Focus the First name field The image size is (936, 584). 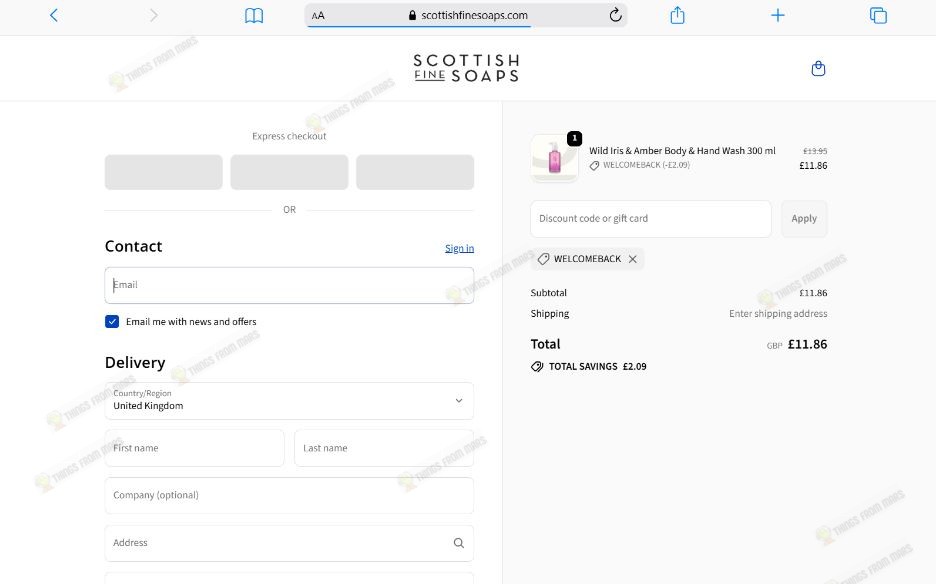(x=195, y=448)
